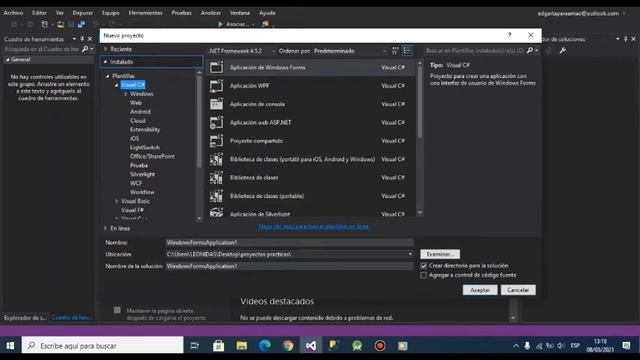
Task: Open Microsoft Edge from the taskbar
Action: 265,346
